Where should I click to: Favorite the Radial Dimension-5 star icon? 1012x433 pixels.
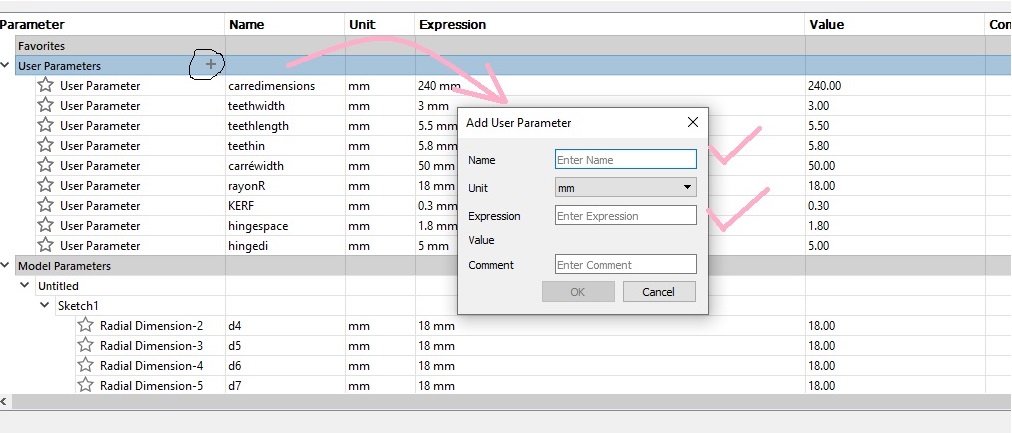click(x=86, y=386)
